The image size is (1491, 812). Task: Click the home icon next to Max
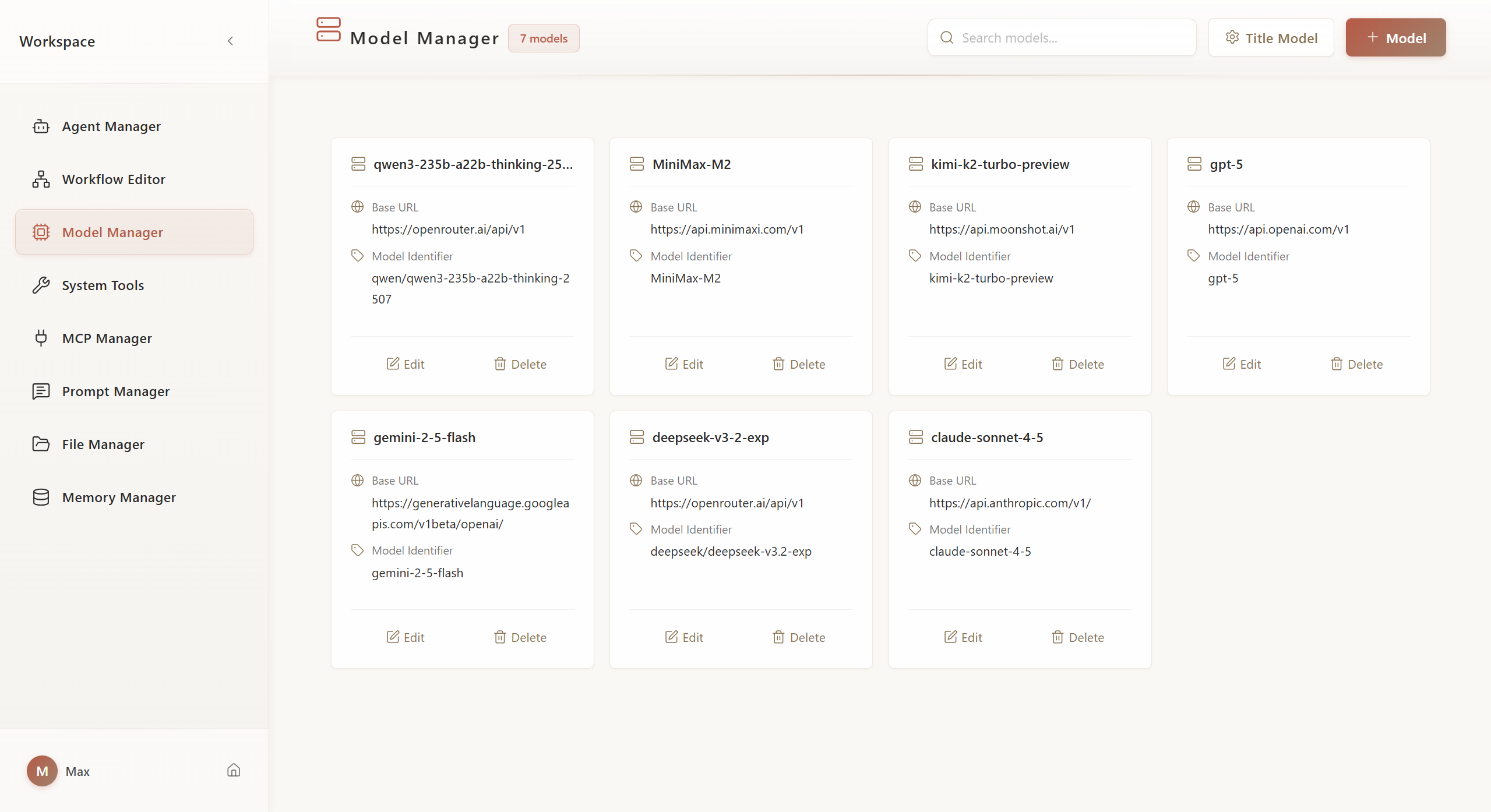tap(234, 770)
